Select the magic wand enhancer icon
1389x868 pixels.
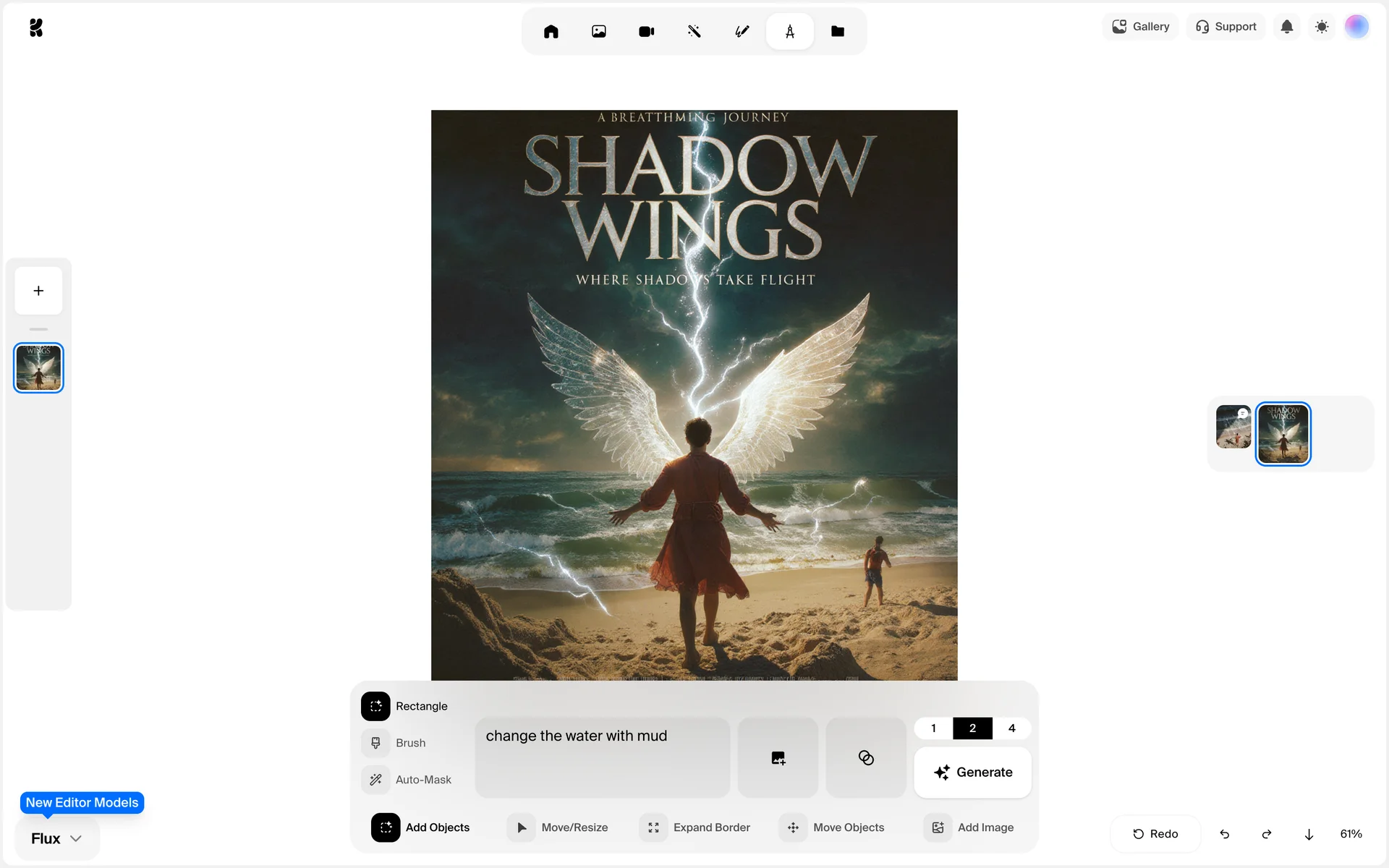click(694, 31)
